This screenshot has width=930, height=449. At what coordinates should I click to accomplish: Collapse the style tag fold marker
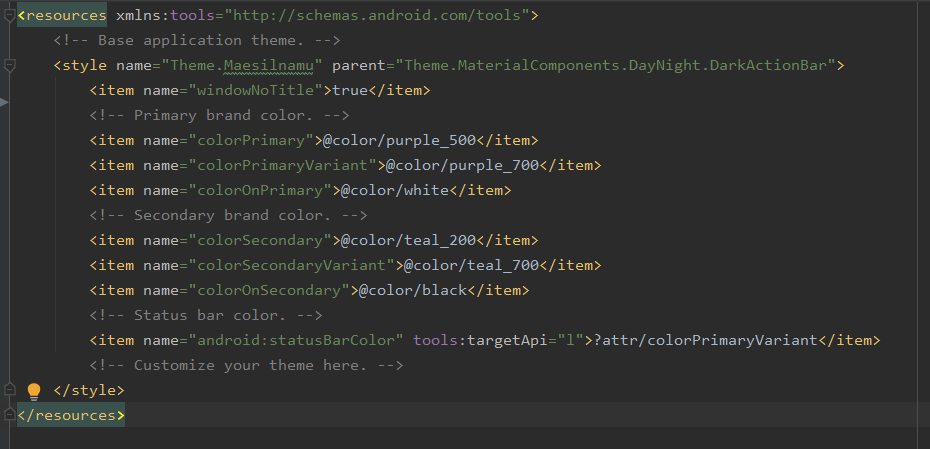click(x=9, y=66)
